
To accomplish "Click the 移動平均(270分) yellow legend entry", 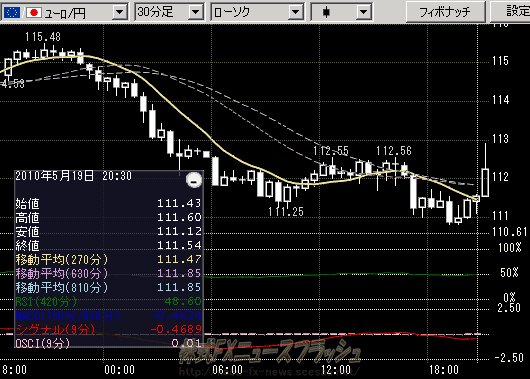I will pyautogui.click(x=62, y=260).
